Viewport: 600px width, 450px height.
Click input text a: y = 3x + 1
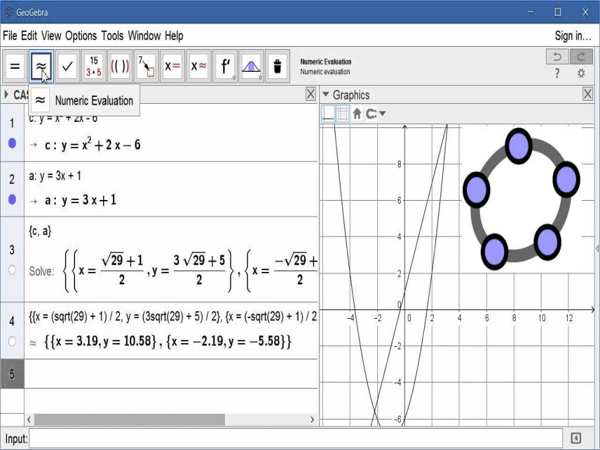[x=55, y=176]
